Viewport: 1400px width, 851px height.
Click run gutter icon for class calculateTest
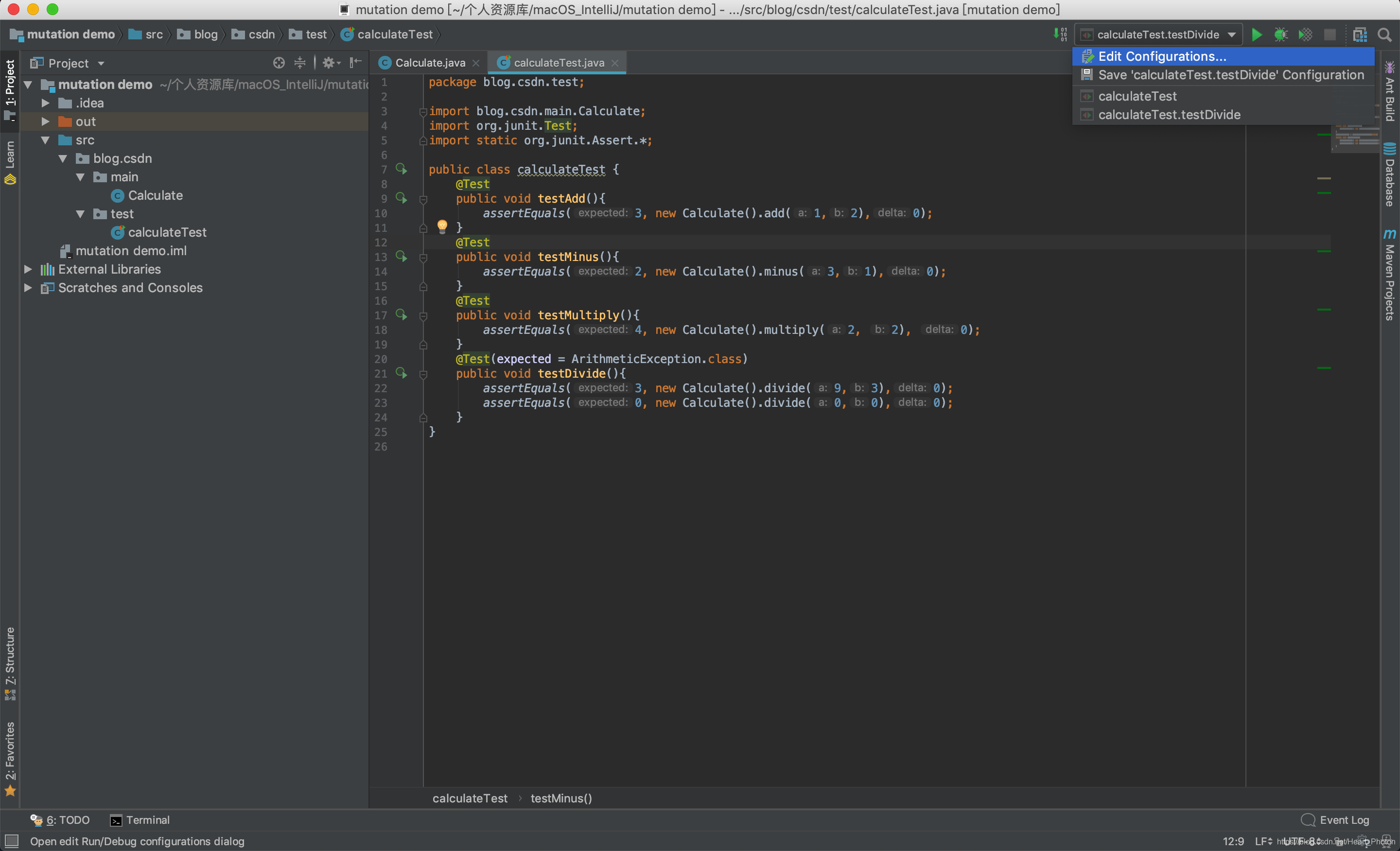[x=401, y=169]
